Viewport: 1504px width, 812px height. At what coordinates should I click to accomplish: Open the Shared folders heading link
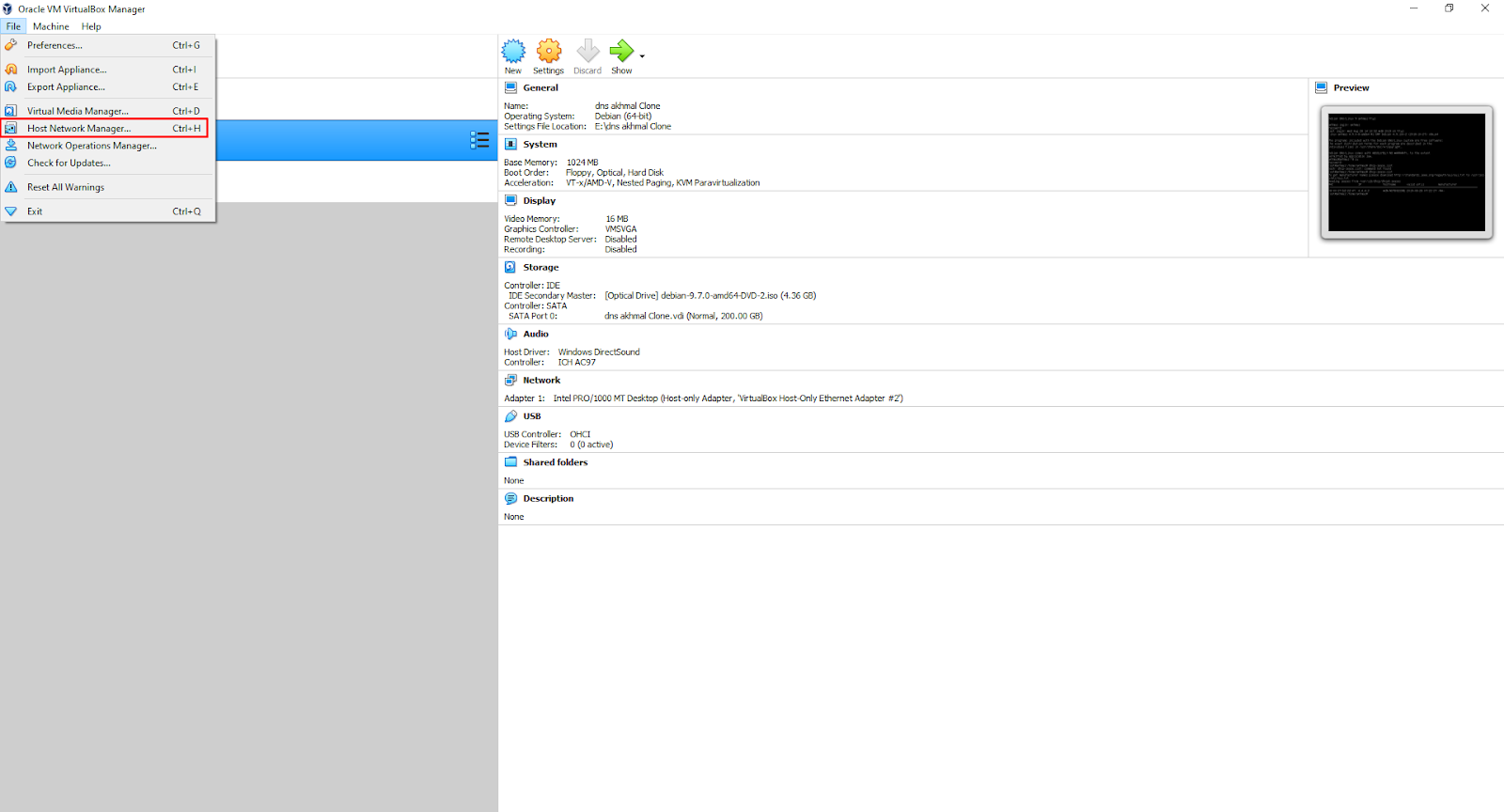click(x=556, y=462)
